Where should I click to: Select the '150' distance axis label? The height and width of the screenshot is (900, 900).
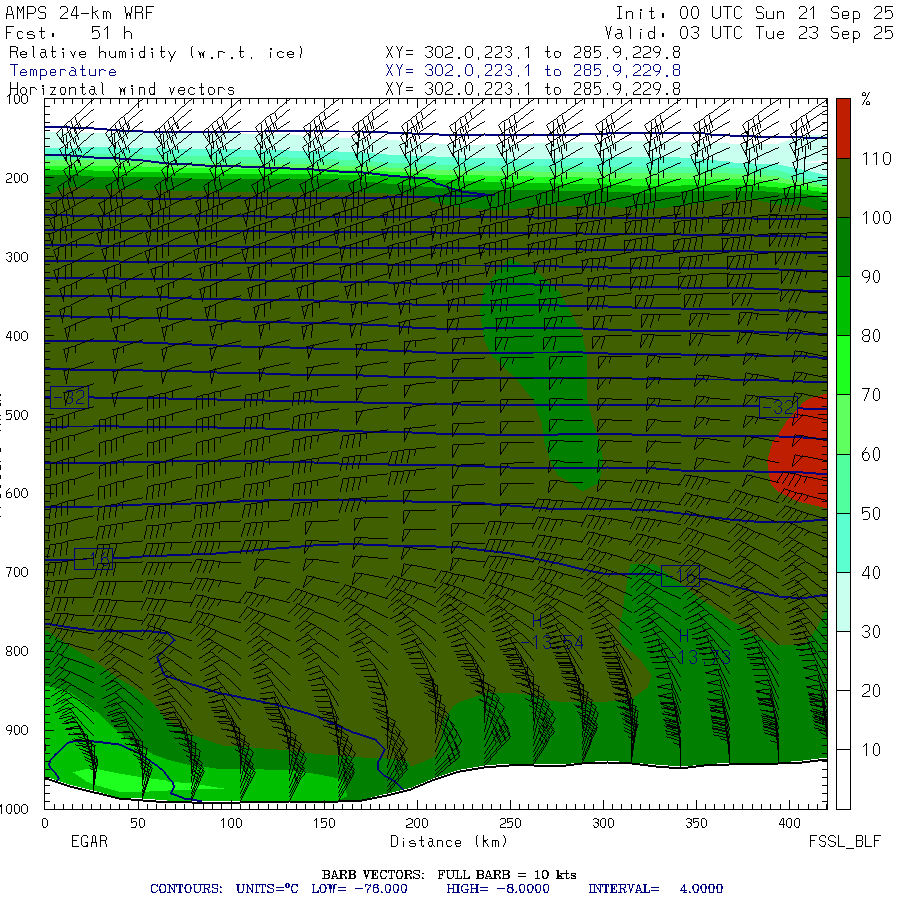(324, 823)
